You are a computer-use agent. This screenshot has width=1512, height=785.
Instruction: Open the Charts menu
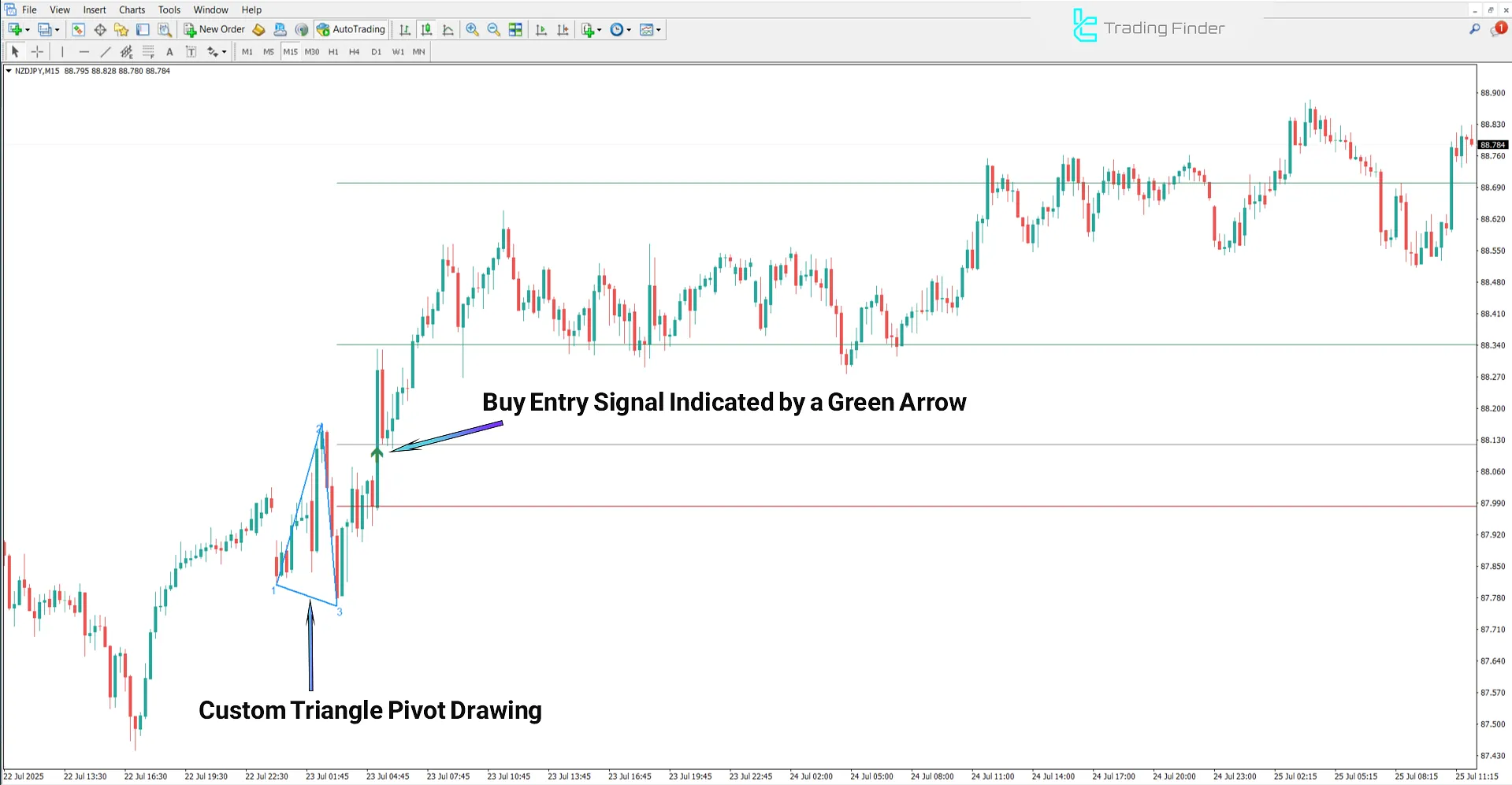pyautogui.click(x=132, y=9)
